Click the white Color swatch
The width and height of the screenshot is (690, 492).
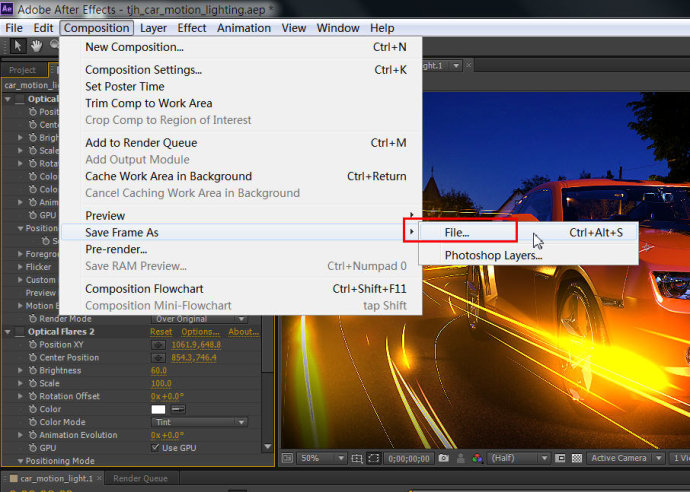click(158, 409)
